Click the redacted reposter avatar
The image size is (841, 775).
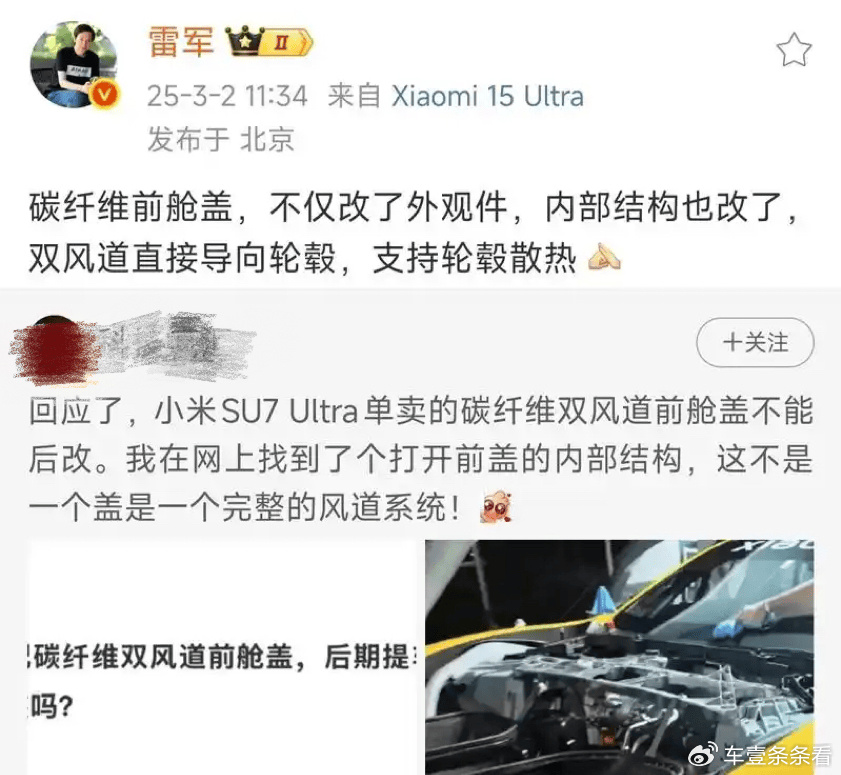pos(56,349)
